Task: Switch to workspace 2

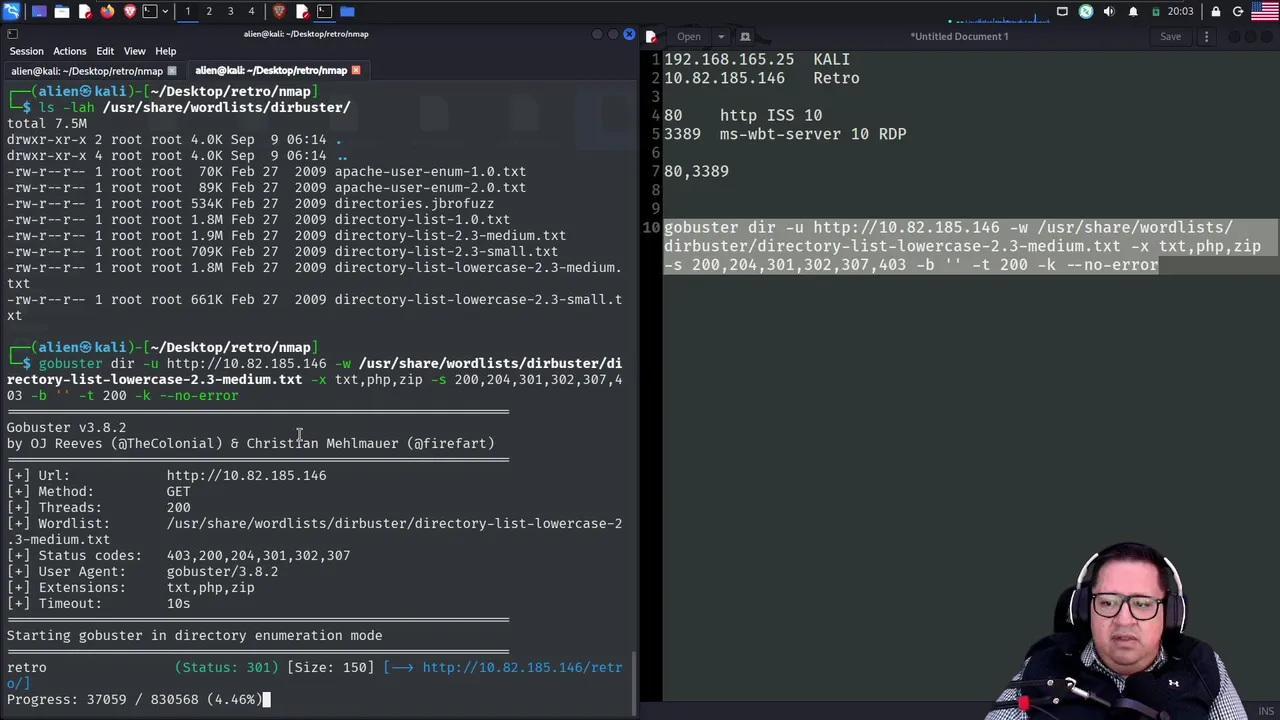Action: (x=209, y=11)
